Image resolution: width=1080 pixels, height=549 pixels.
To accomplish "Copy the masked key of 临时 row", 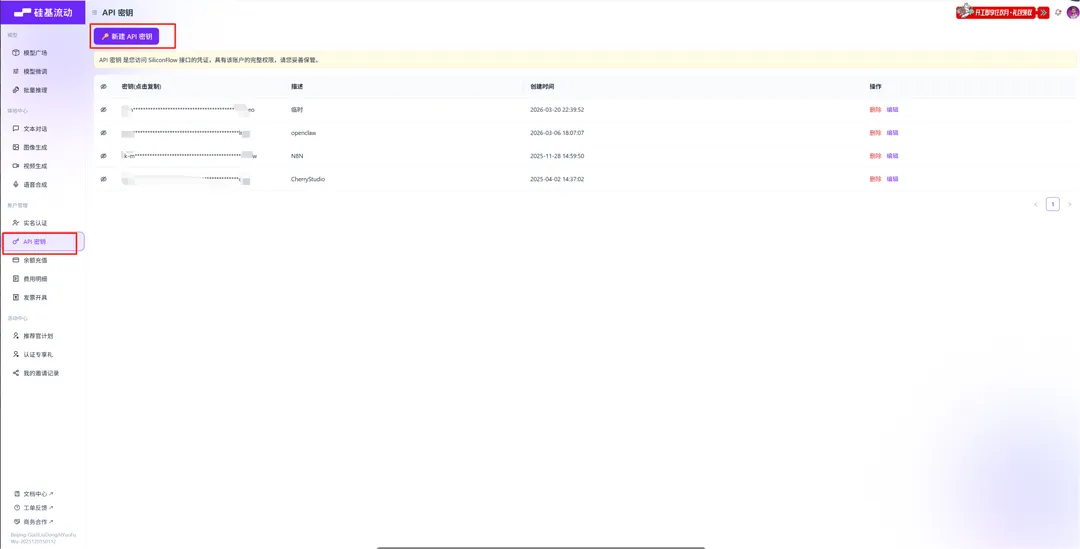I will (188, 110).
